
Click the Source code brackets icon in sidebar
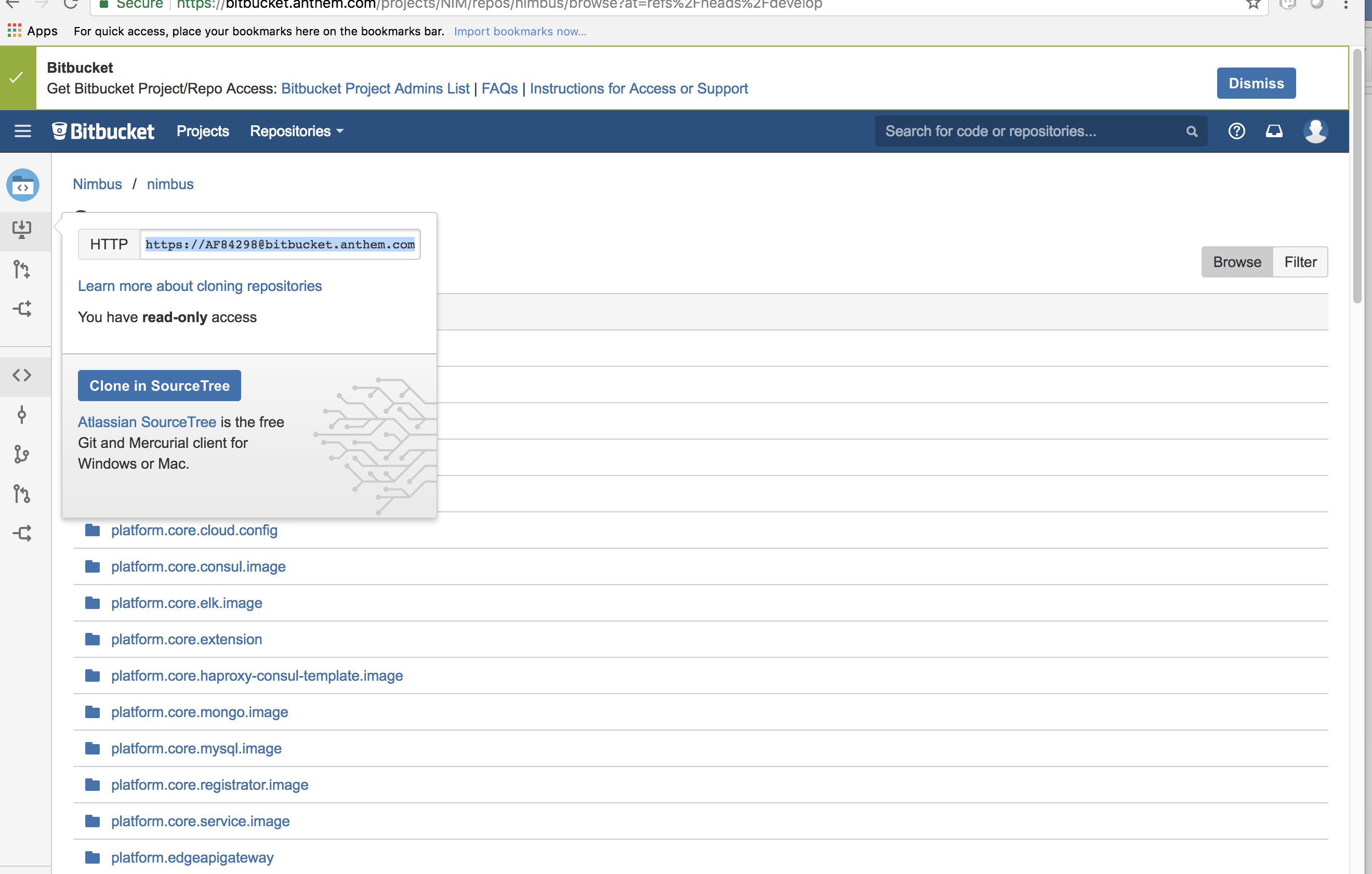(x=22, y=375)
